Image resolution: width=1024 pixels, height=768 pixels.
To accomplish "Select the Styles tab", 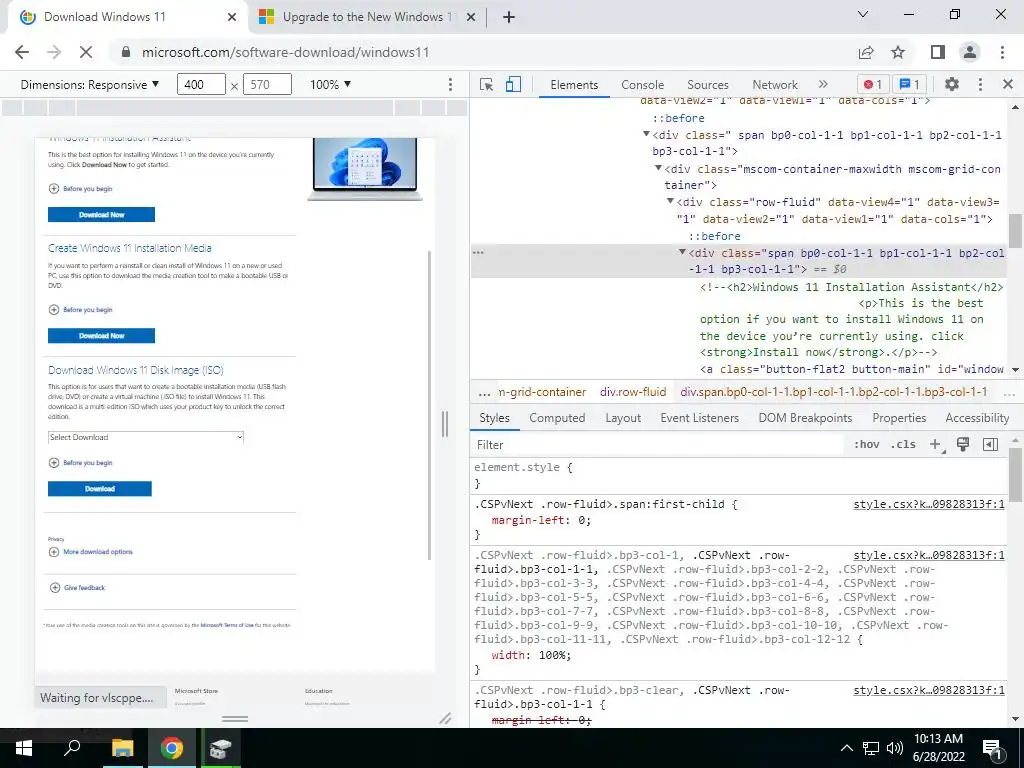I will [494, 418].
